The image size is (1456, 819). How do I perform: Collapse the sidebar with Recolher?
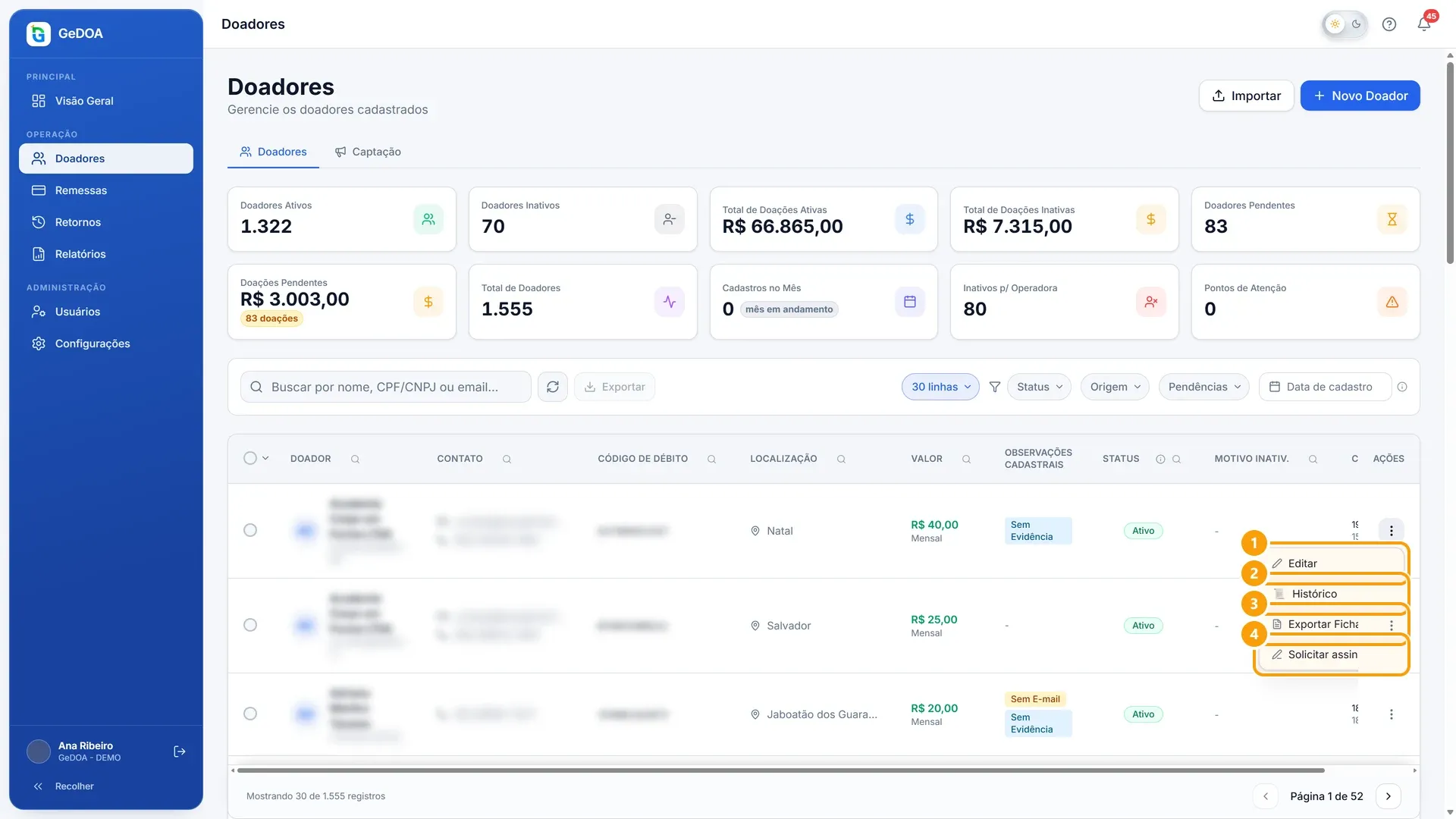[64, 786]
